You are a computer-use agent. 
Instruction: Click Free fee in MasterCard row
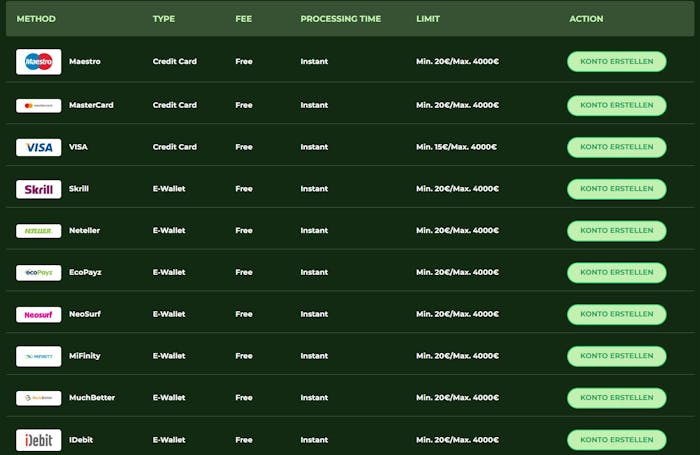point(244,105)
